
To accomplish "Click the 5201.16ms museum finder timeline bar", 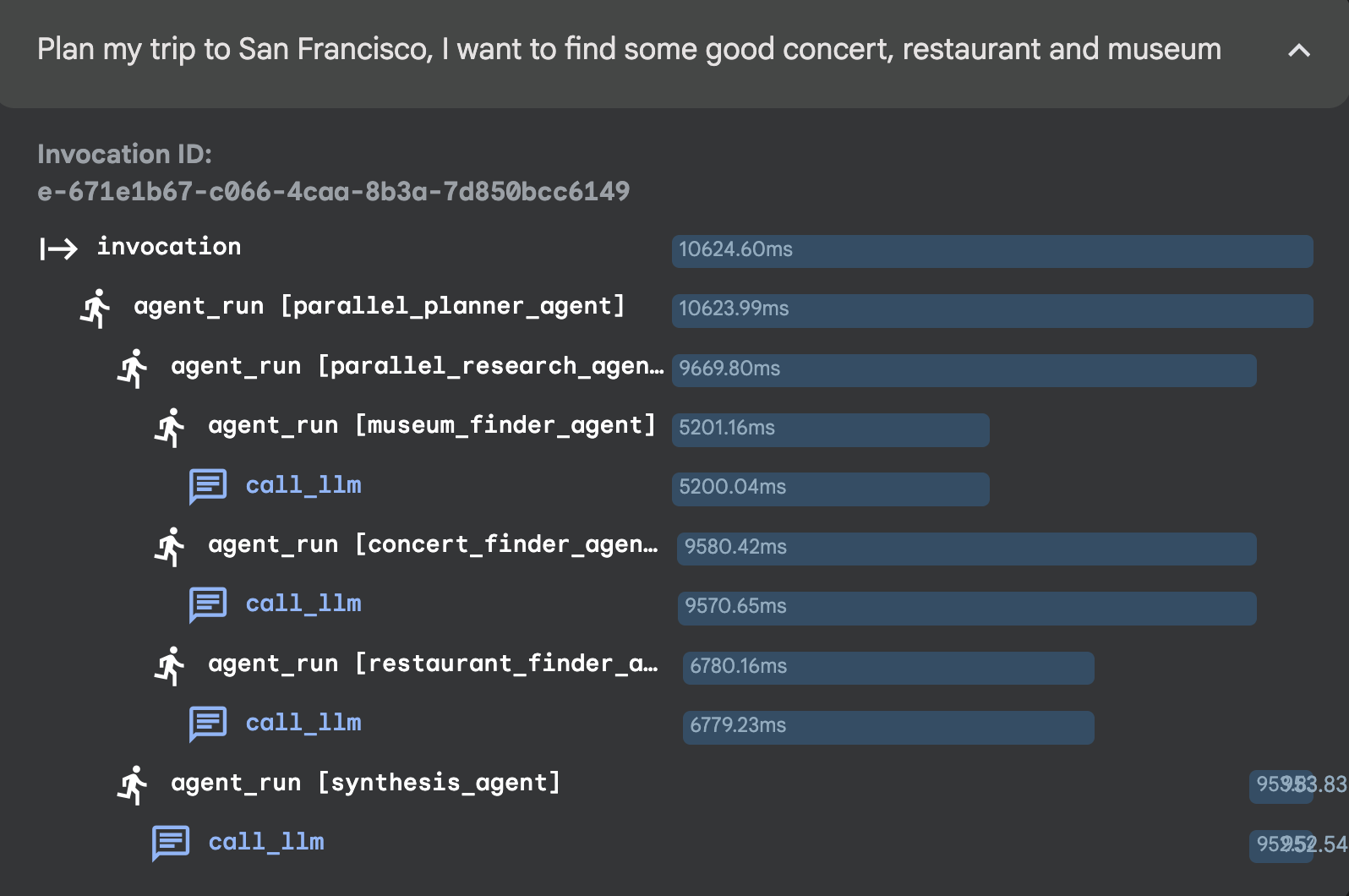I will click(x=830, y=429).
